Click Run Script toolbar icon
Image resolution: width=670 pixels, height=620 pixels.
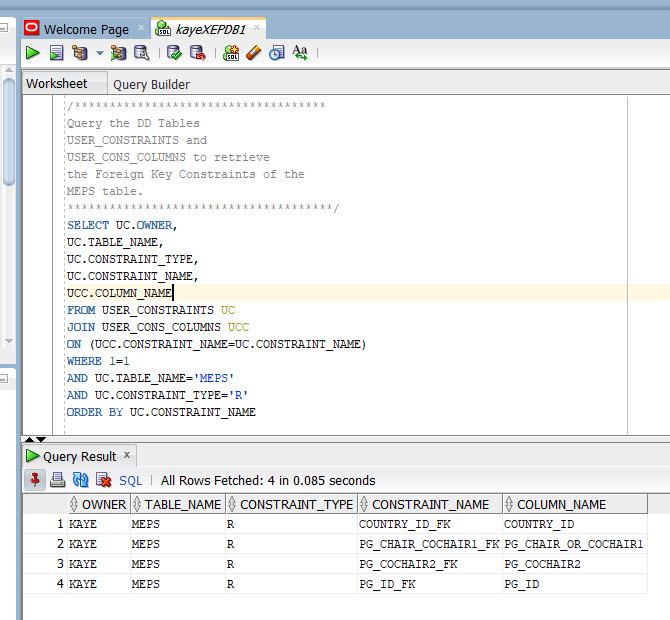pyautogui.click(x=56, y=53)
